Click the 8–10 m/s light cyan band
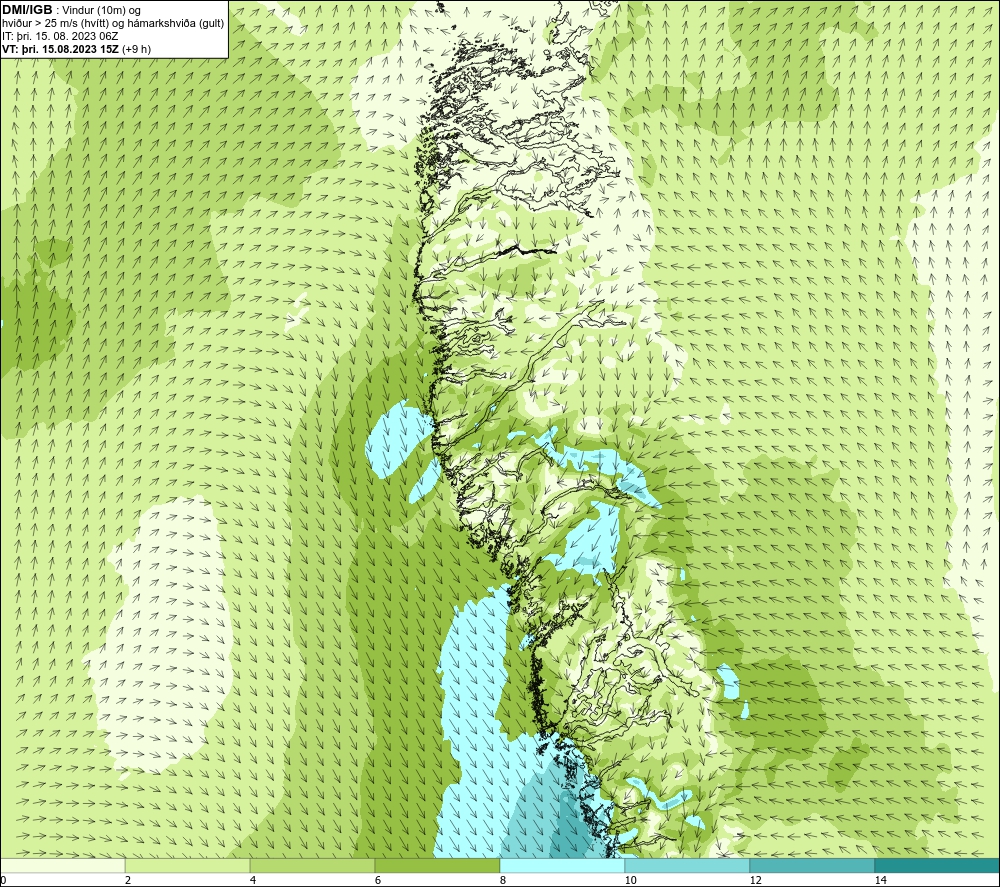Screen dimensions: 1000x887 (x=562, y=865)
